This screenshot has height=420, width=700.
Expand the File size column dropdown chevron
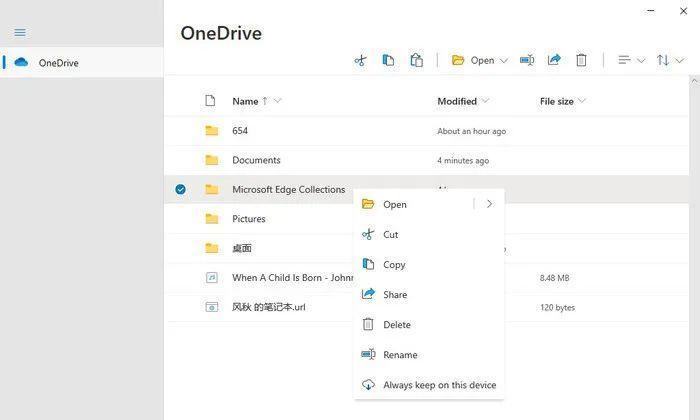pos(582,101)
